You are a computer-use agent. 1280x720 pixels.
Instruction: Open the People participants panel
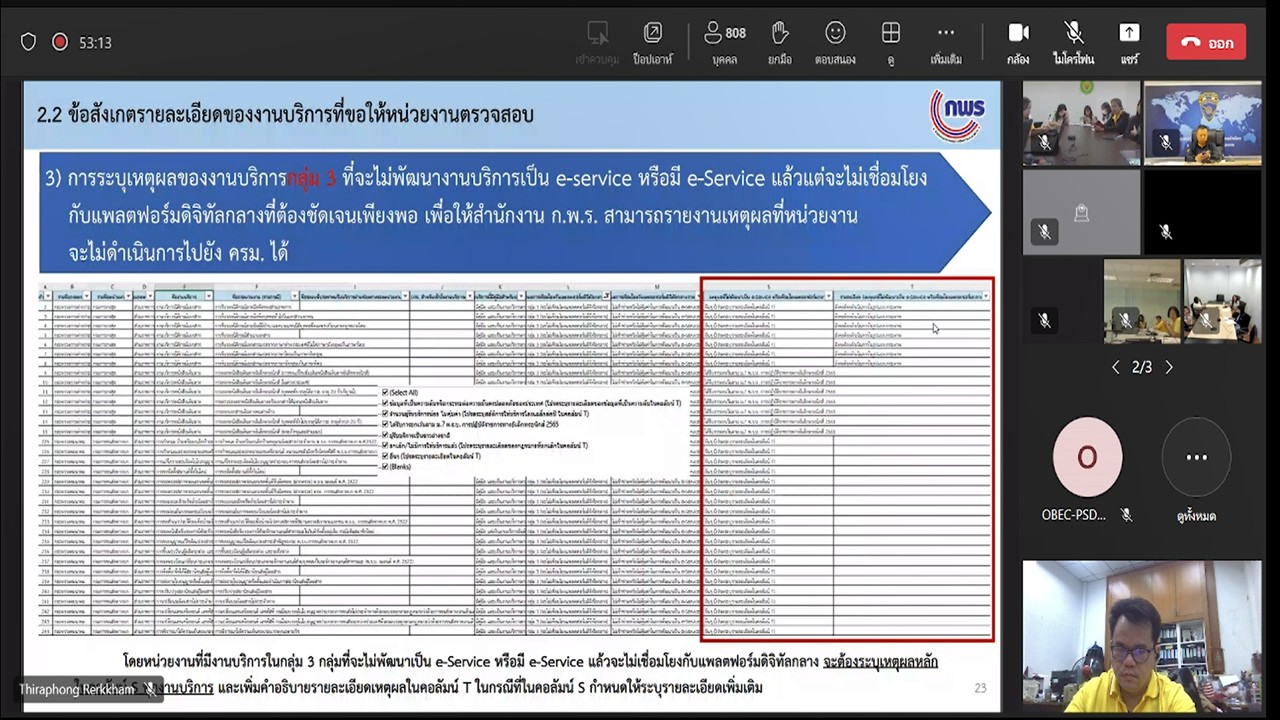pos(724,41)
